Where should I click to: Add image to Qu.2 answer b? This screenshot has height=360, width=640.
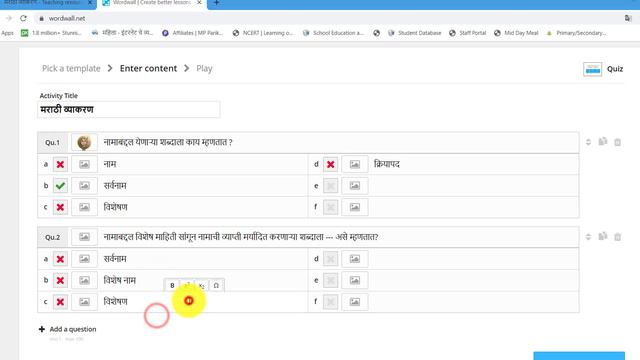click(x=84, y=280)
